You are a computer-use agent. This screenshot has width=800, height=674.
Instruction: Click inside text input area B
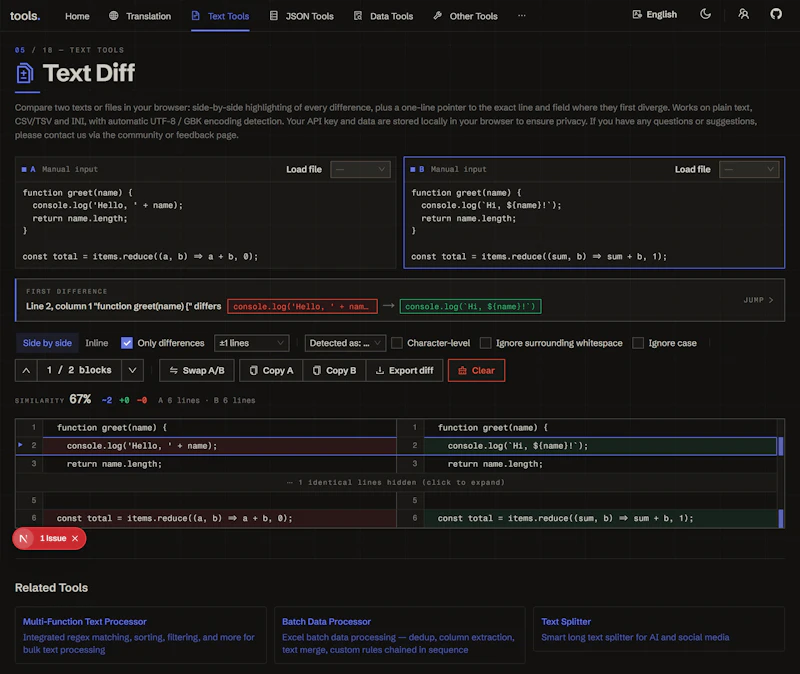click(594, 224)
